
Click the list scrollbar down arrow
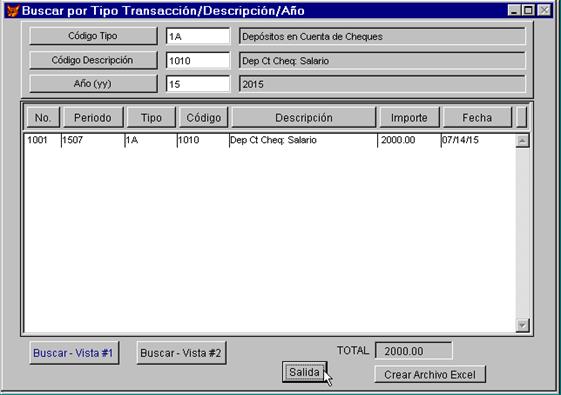pos(522,325)
